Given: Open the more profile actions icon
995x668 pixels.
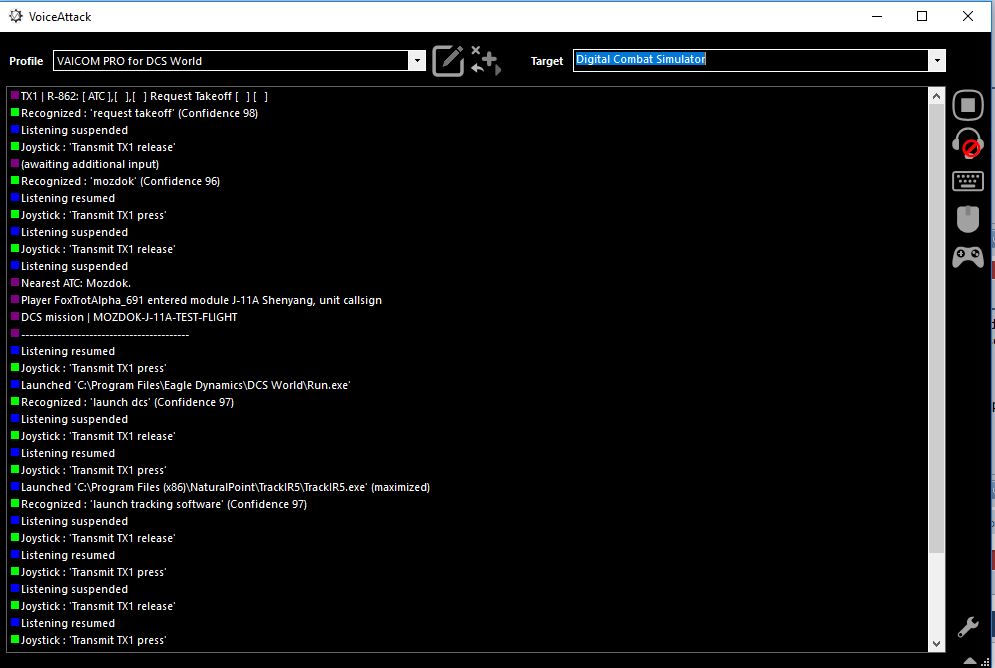Looking at the screenshot, I should 486,61.
